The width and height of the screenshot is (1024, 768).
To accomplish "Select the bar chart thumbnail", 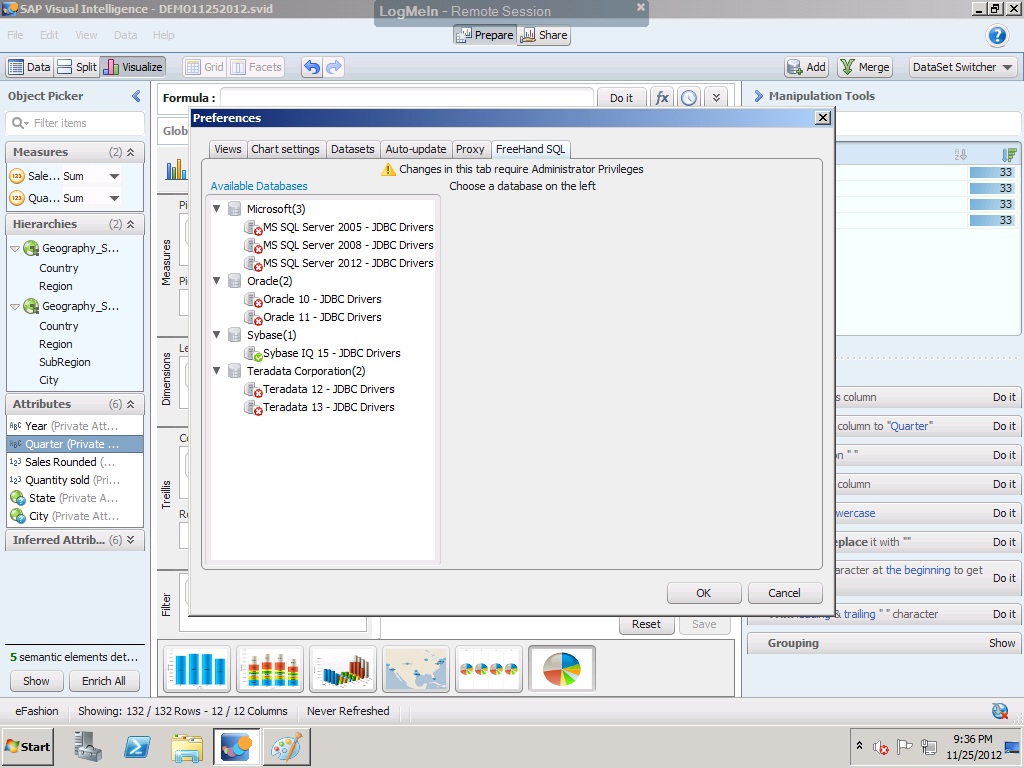I will pyautogui.click(x=197, y=669).
